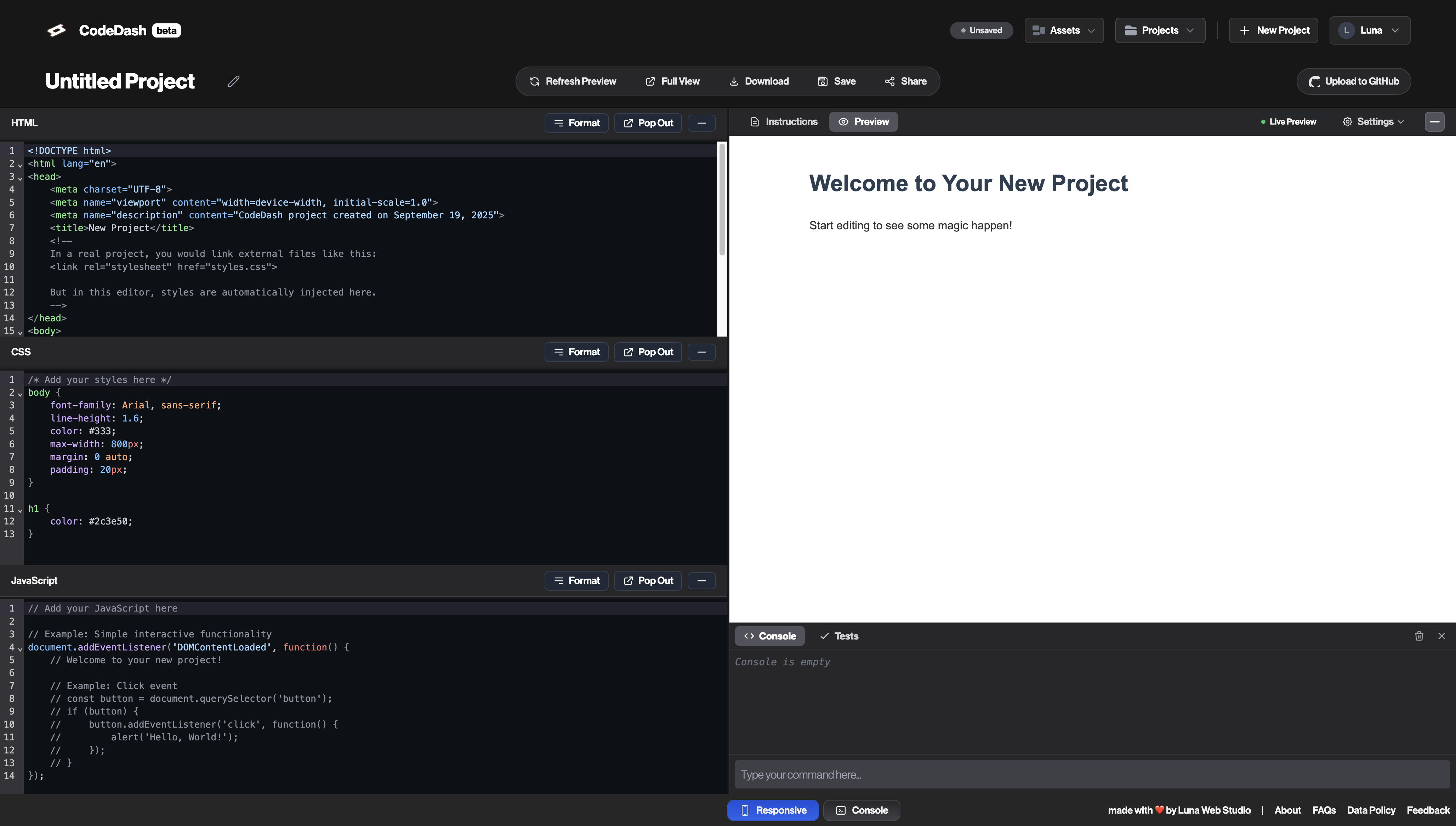
Task: Focus the console command input field
Action: (1092, 774)
